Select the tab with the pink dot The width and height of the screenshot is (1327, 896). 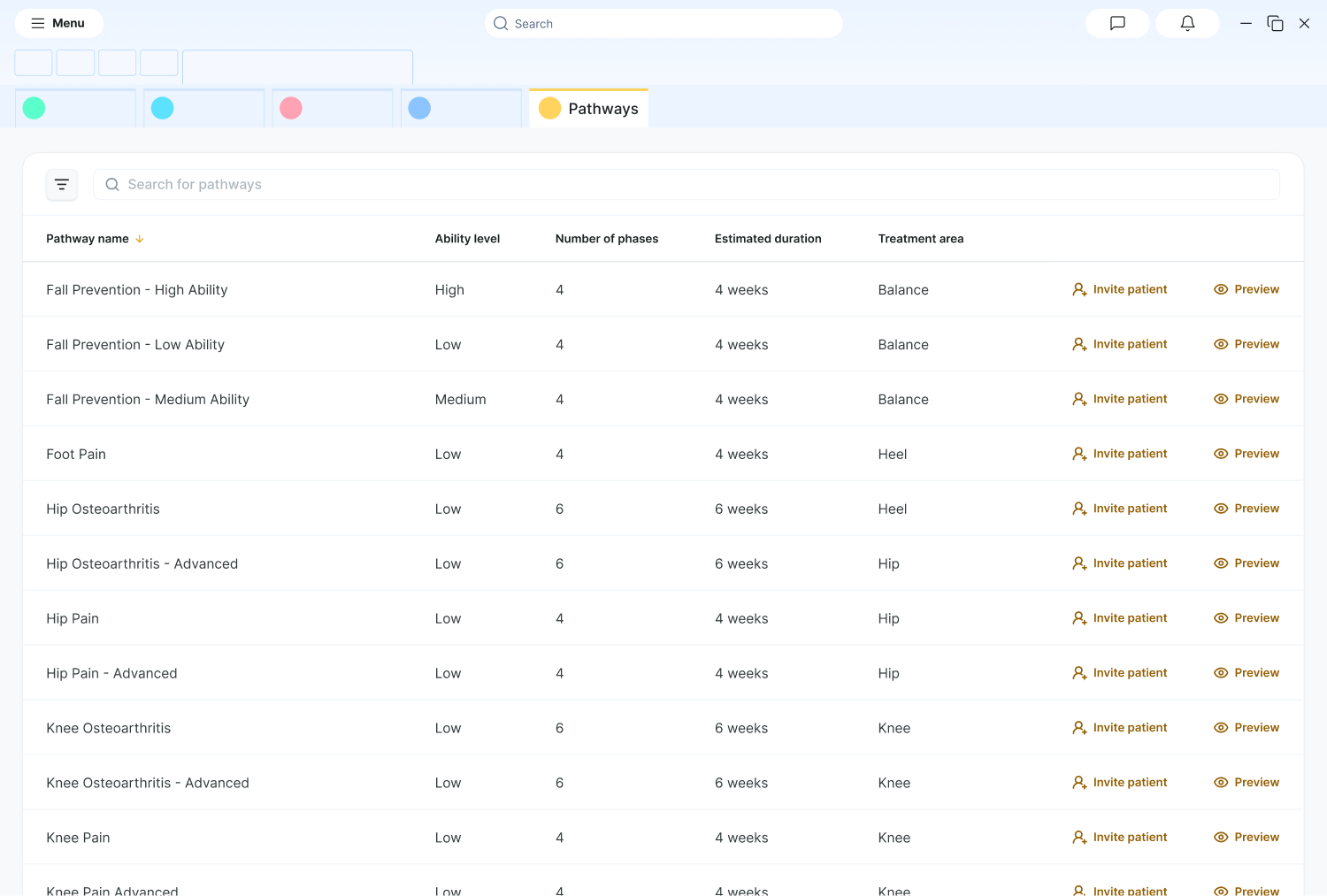tap(333, 108)
